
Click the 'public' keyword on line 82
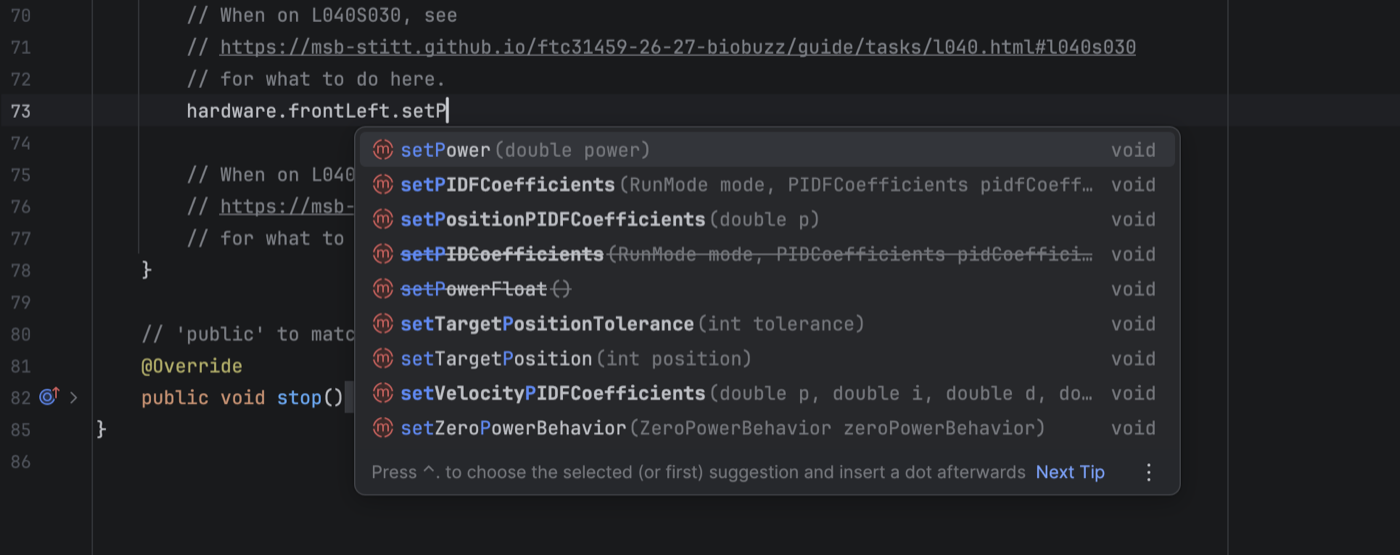tap(175, 398)
